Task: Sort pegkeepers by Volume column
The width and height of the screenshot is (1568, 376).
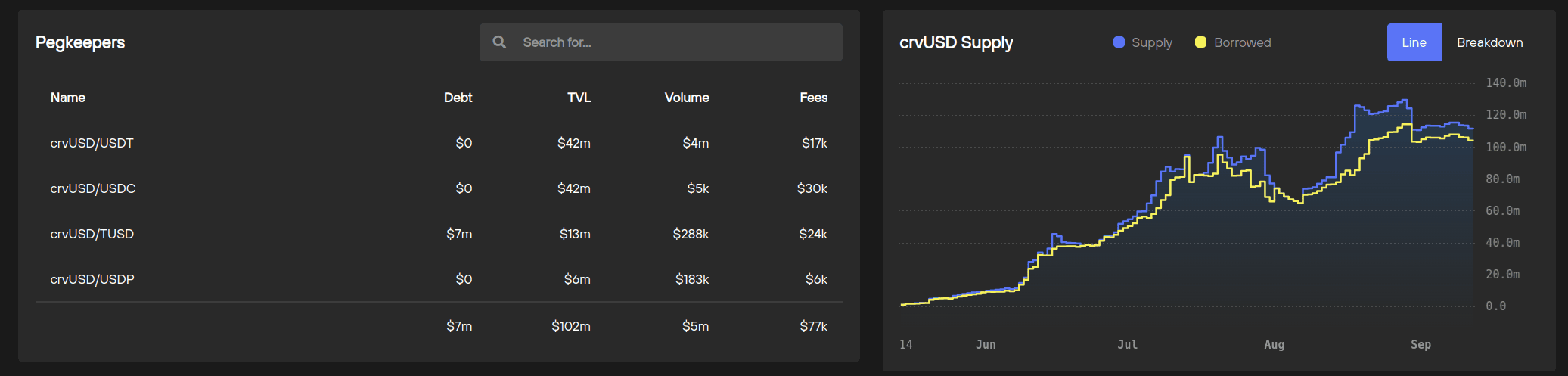Action: point(686,98)
